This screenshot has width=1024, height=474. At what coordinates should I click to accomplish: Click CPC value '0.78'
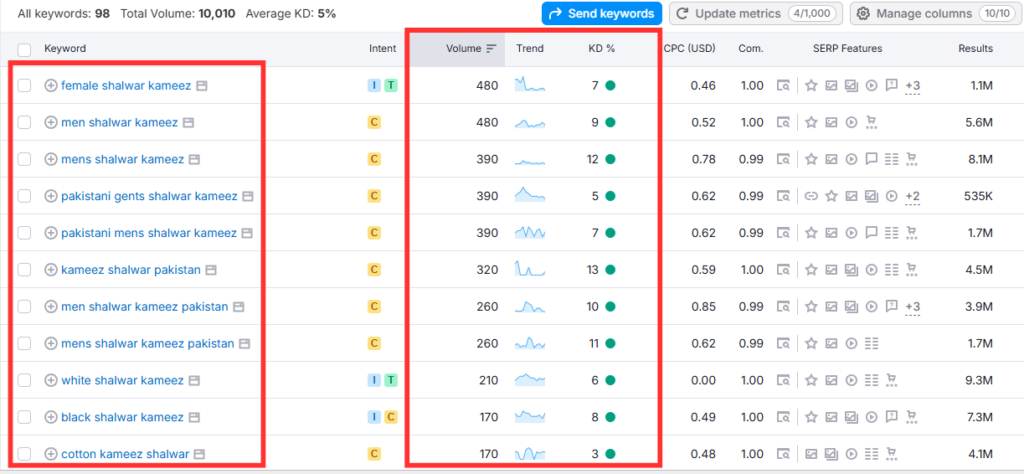pos(703,159)
